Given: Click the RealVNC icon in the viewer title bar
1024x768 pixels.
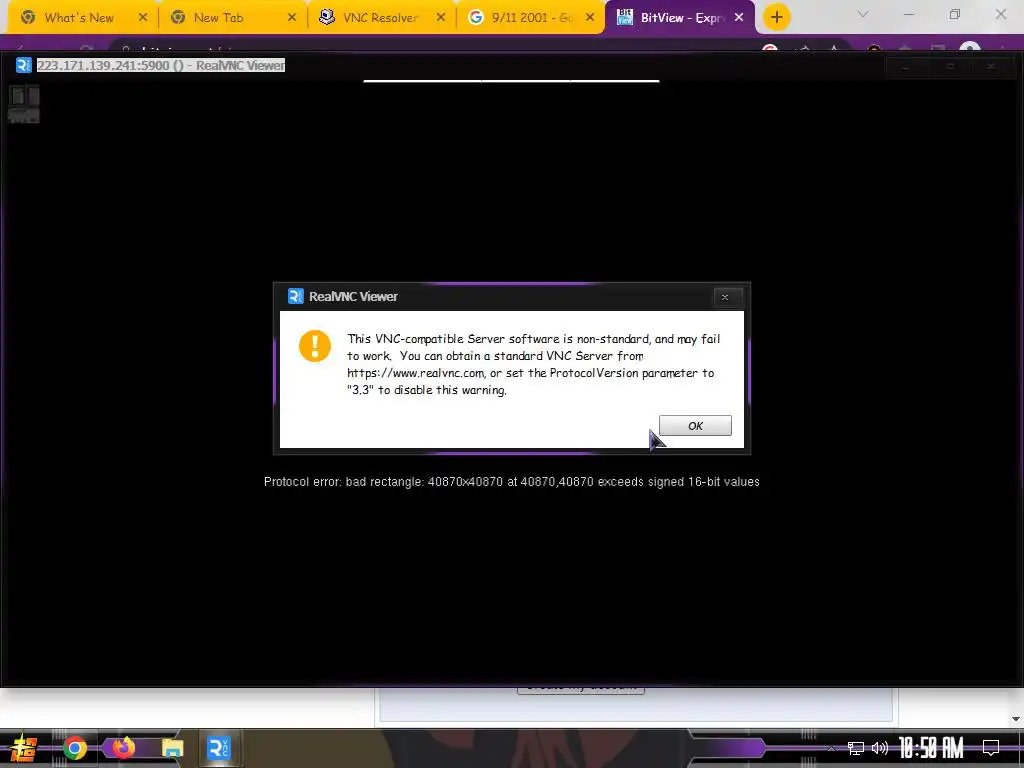Looking at the screenshot, I should click(x=24, y=65).
